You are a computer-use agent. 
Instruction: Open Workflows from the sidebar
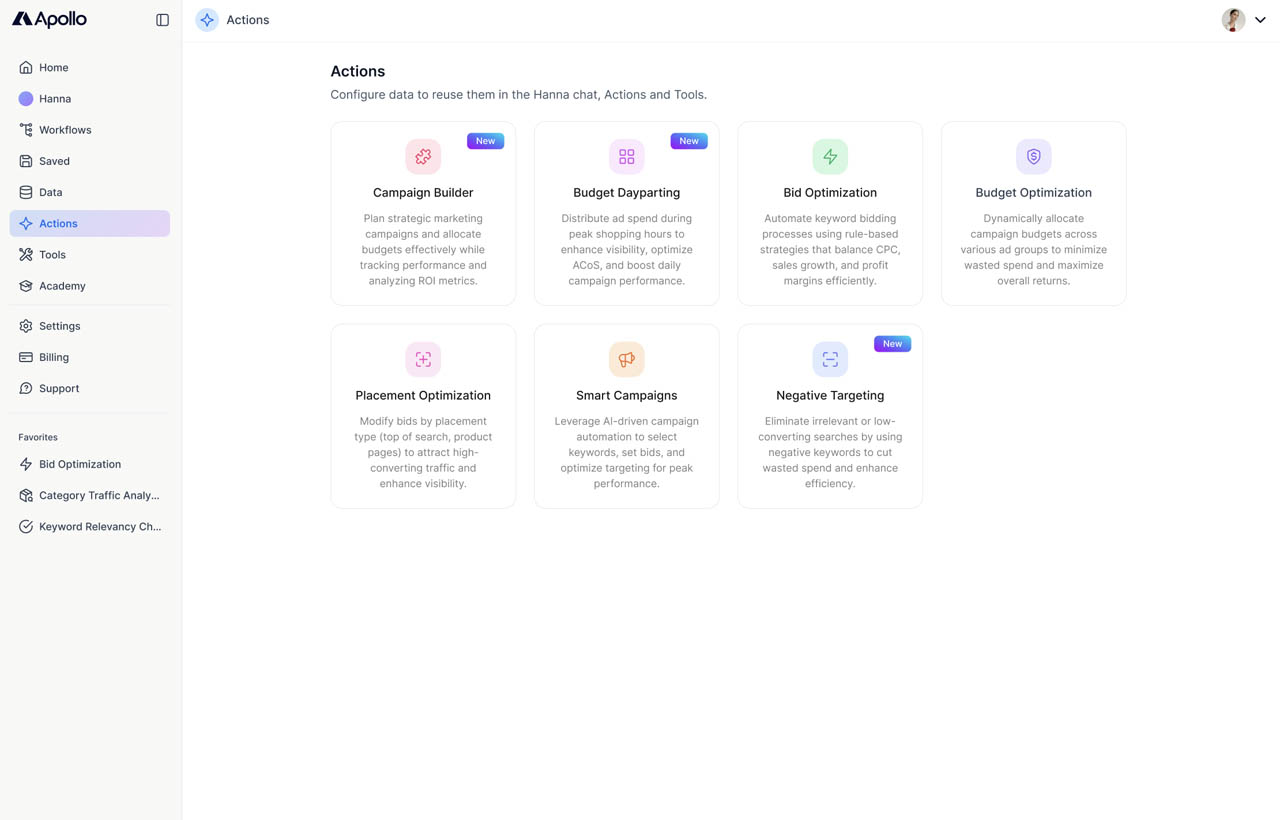(x=64, y=130)
